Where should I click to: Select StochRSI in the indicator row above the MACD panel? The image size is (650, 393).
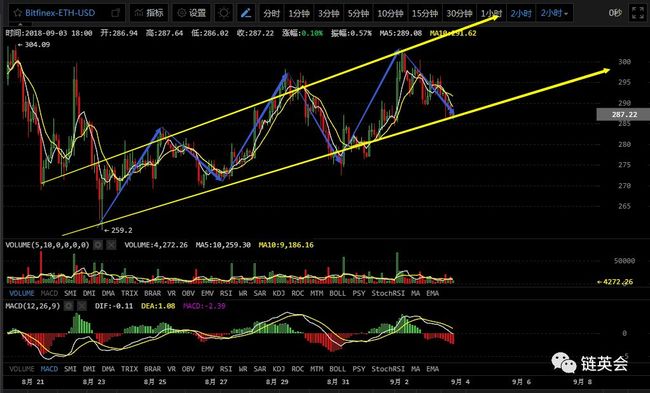point(388,293)
